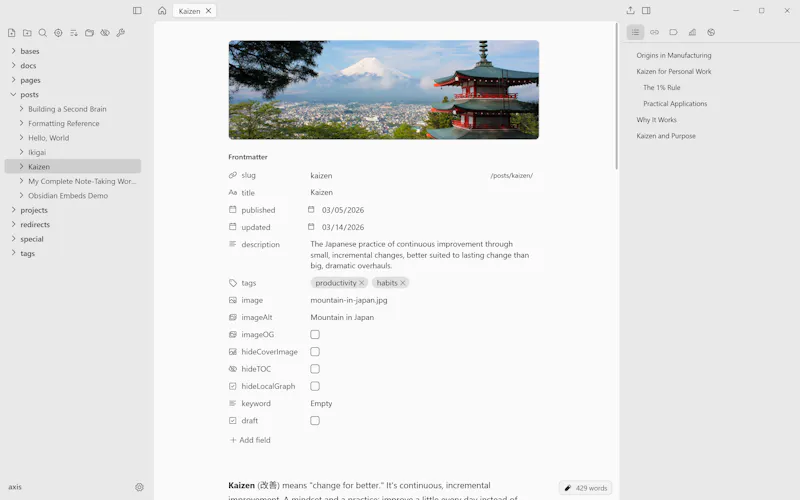Click the keyword property lines icon
Screen dimensions: 800x500
tap(233, 403)
